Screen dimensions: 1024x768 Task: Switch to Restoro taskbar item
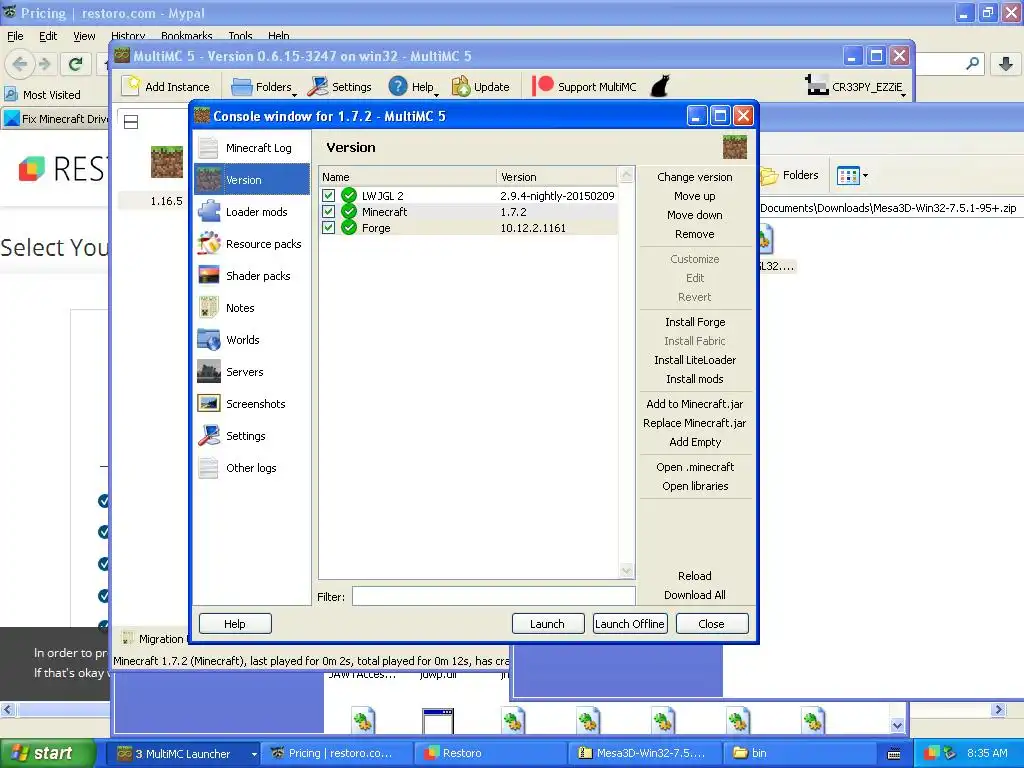coord(492,753)
